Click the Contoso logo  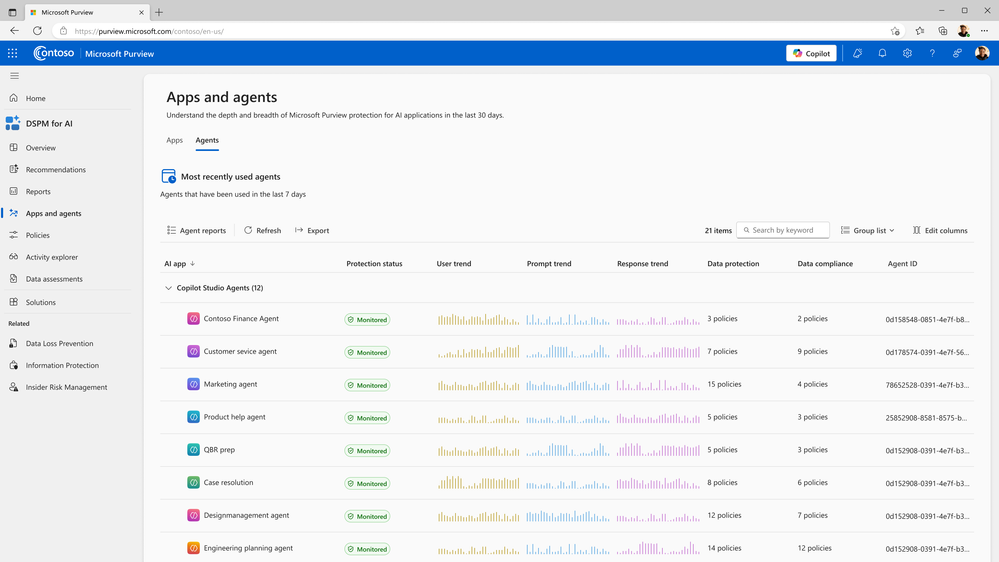[54, 54]
